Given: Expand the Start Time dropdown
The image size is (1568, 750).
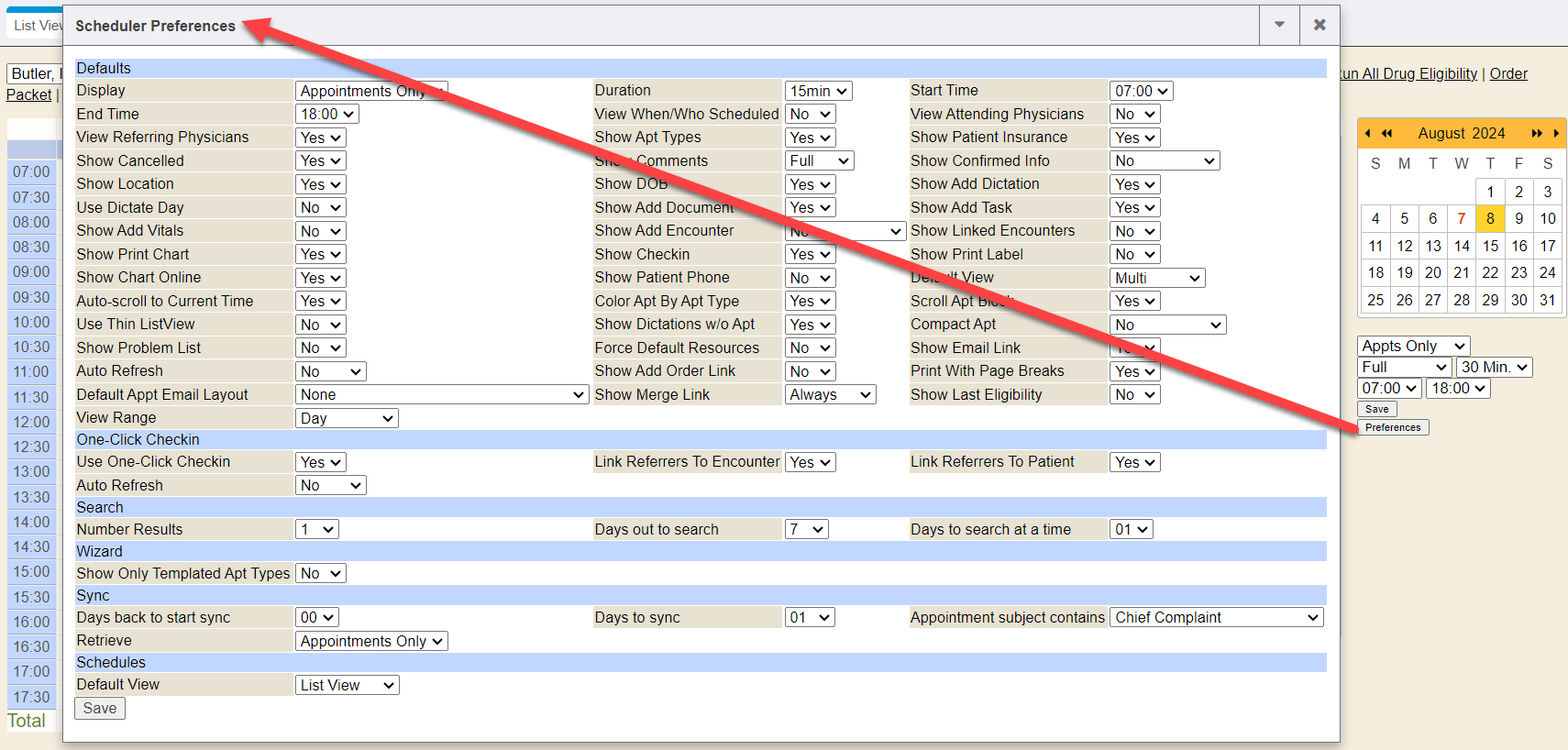Looking at the screenshot, I should pyautogui.click(x=1141, y=91).
